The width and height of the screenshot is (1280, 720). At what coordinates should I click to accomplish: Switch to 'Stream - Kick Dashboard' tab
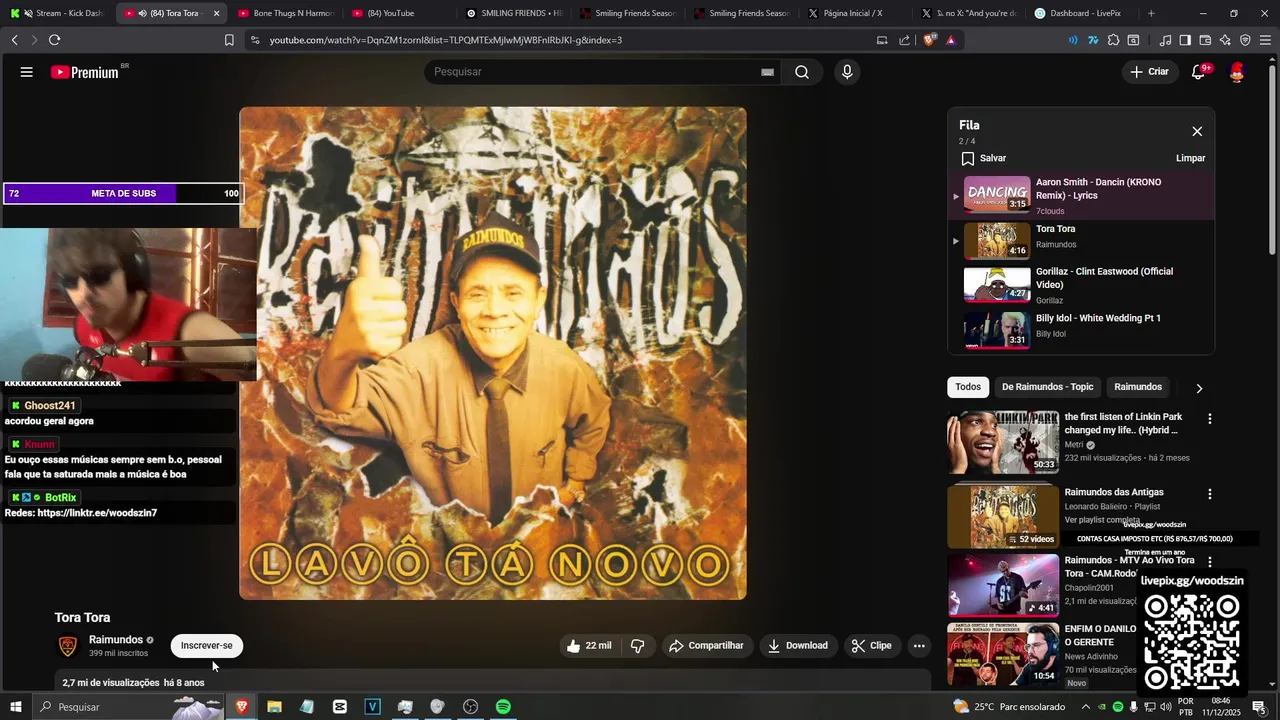[58, 13]
